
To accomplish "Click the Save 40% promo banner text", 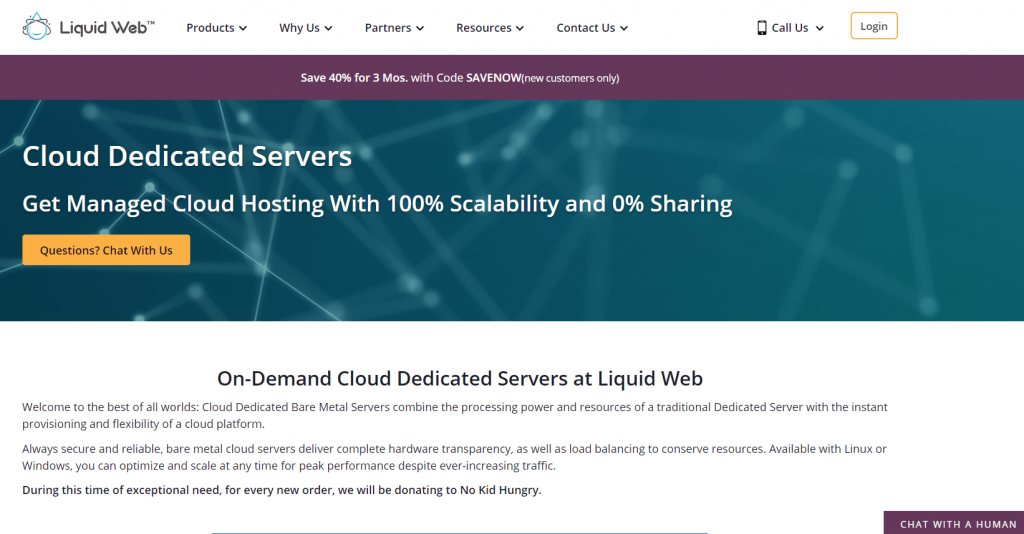I will 460,78.
